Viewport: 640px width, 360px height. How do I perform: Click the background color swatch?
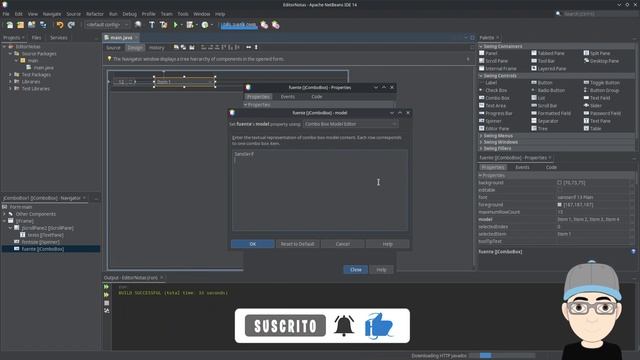tap(559, 183)
